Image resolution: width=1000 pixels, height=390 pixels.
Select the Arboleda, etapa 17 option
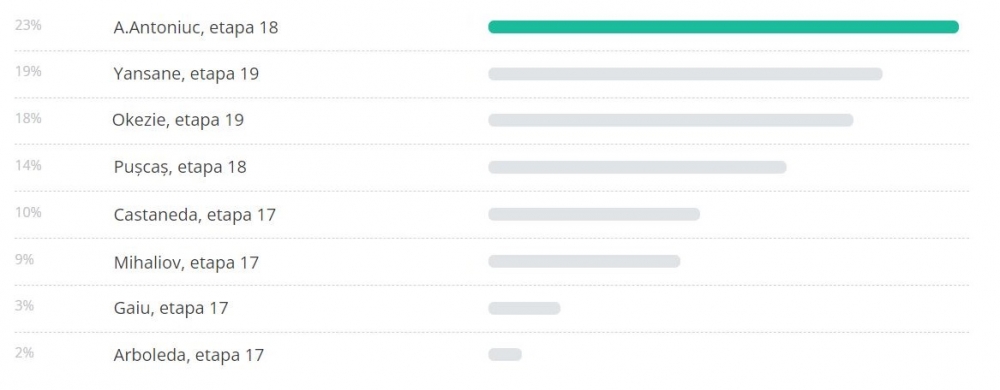pos(189,355)
